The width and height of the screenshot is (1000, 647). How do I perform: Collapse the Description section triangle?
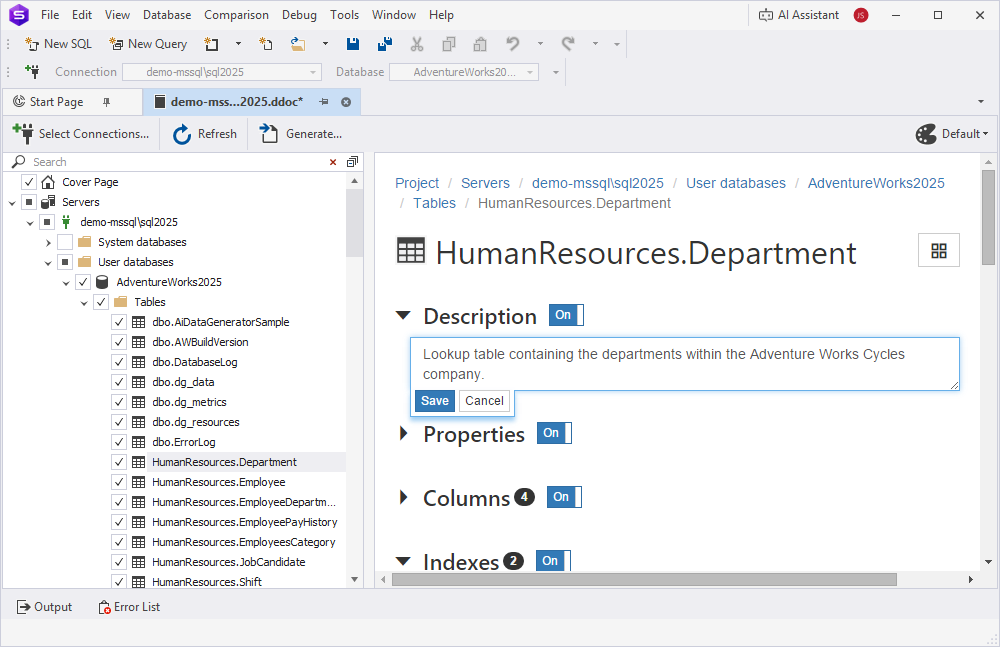coord(403,315)
